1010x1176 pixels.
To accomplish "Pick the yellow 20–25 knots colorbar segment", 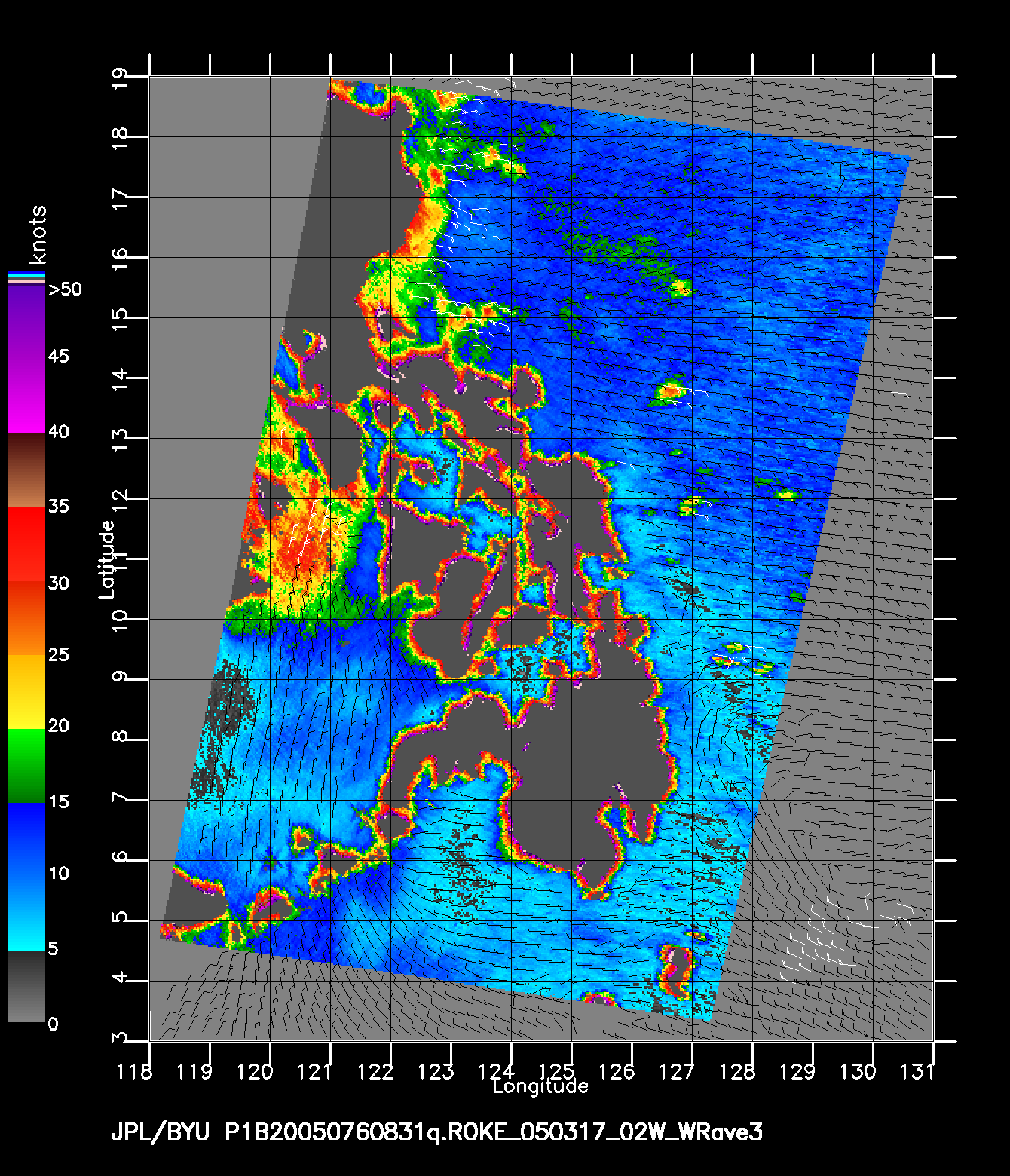I will [x=26, y=692].
